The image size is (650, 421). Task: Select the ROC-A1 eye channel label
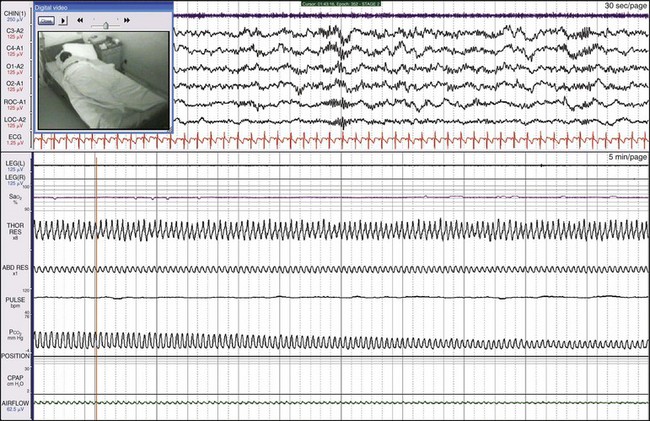[16, 103]
